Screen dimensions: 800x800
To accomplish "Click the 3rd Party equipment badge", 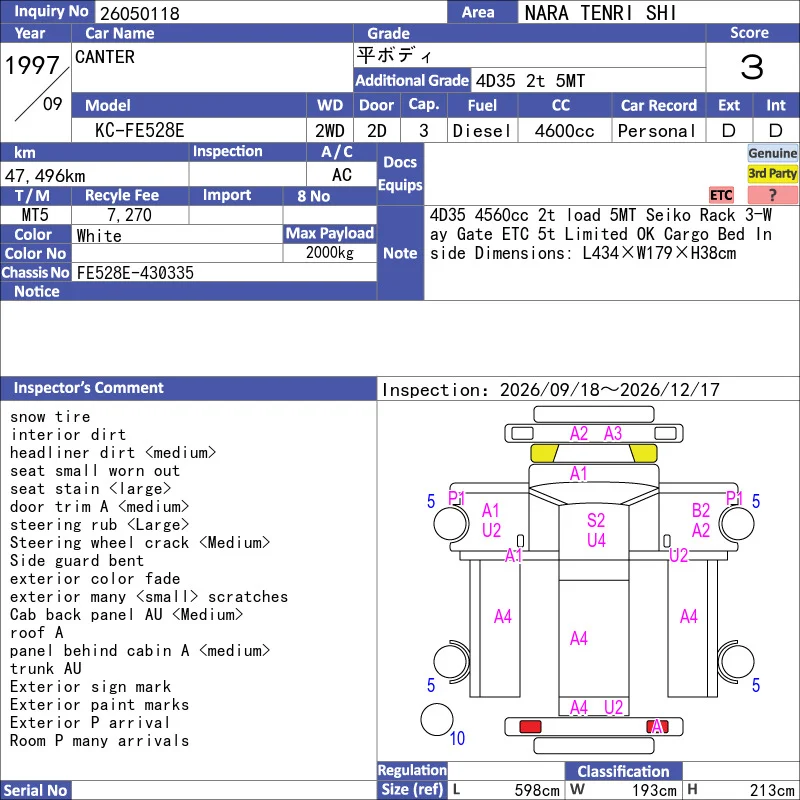I will tap(772, 174).
